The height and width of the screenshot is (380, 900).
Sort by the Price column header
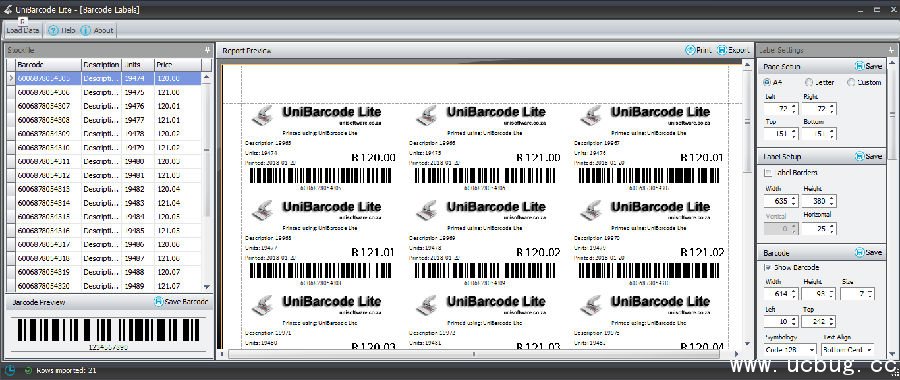click(x=178, y=65)
